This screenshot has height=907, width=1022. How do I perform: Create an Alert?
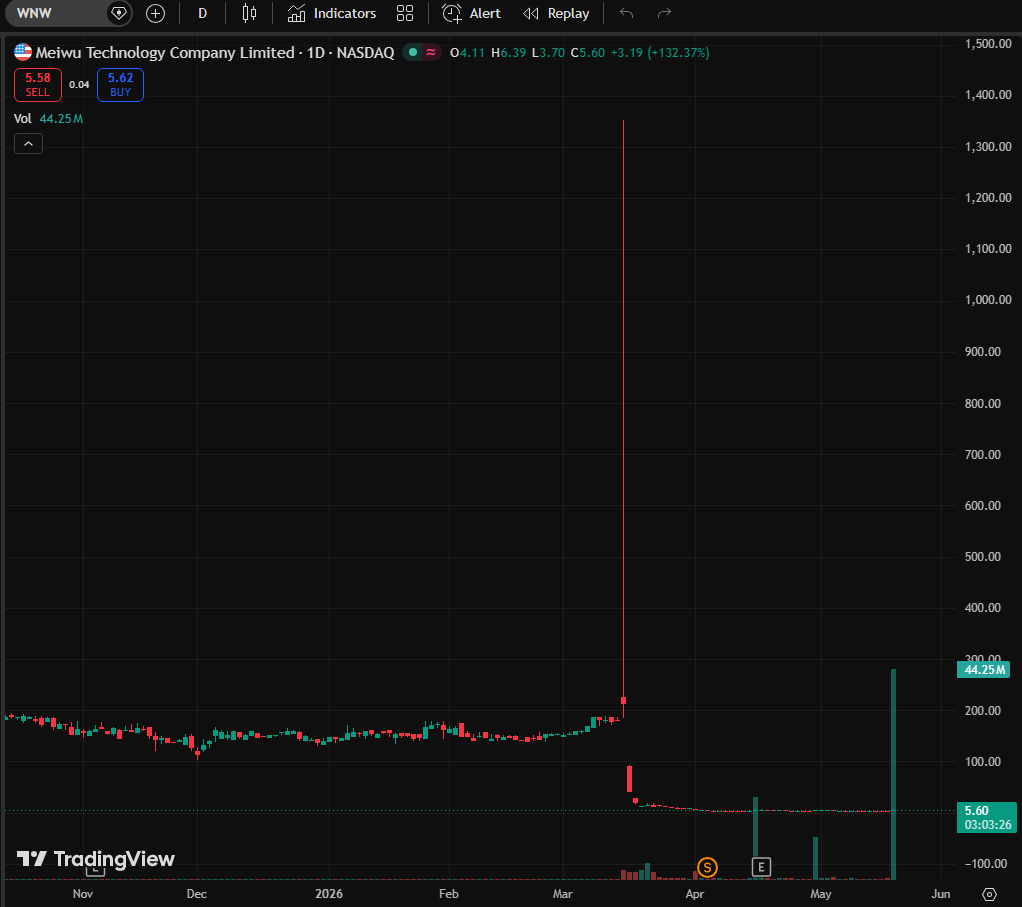click(471, 13)
